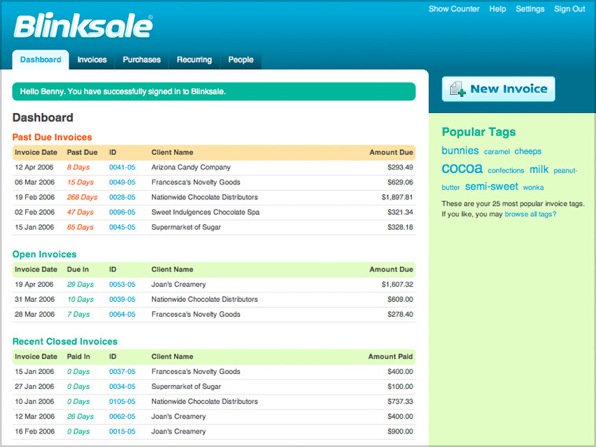Select the caramel tag
This screenshot has height=447, width=596.
[496, 152]
